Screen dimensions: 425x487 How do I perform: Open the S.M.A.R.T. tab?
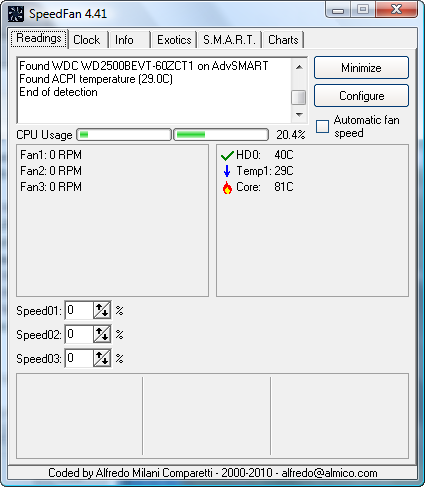pyautogui.click(x=229, y=40)
